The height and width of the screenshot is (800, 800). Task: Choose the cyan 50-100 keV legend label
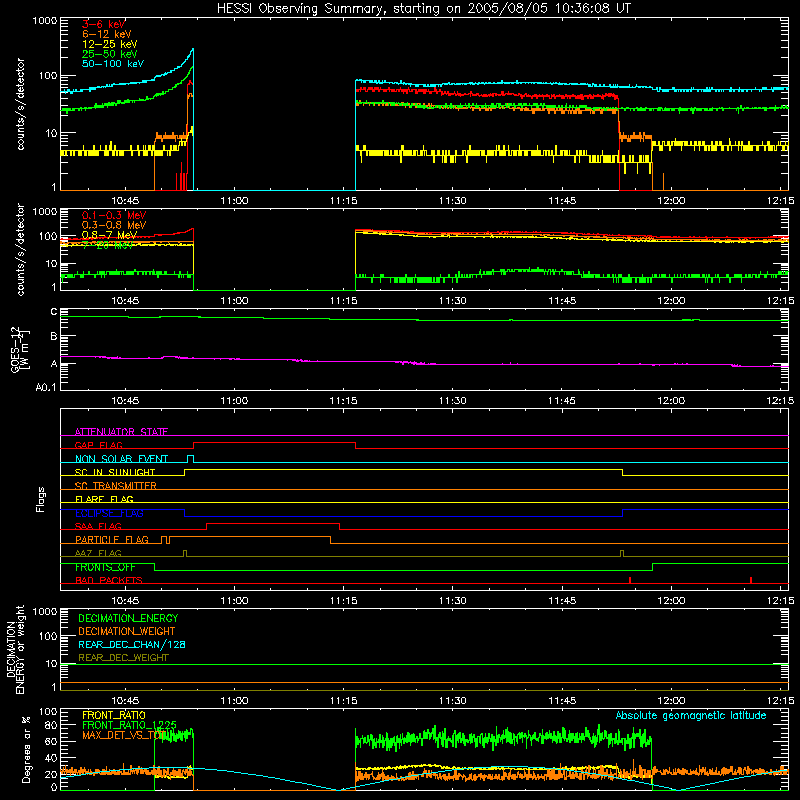tap(113, 63)
